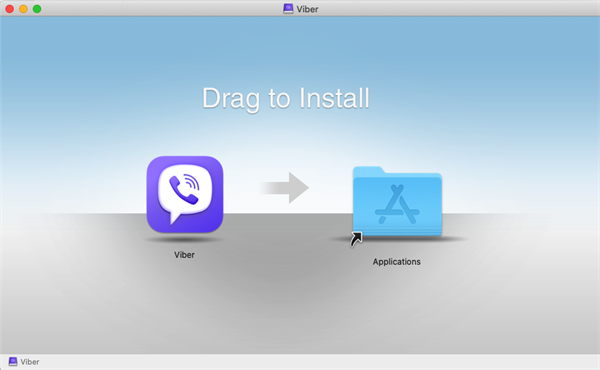Screen dimensions: 600x370
Task: Select the Viber label beneath the app icon
Action: [184, 255]
